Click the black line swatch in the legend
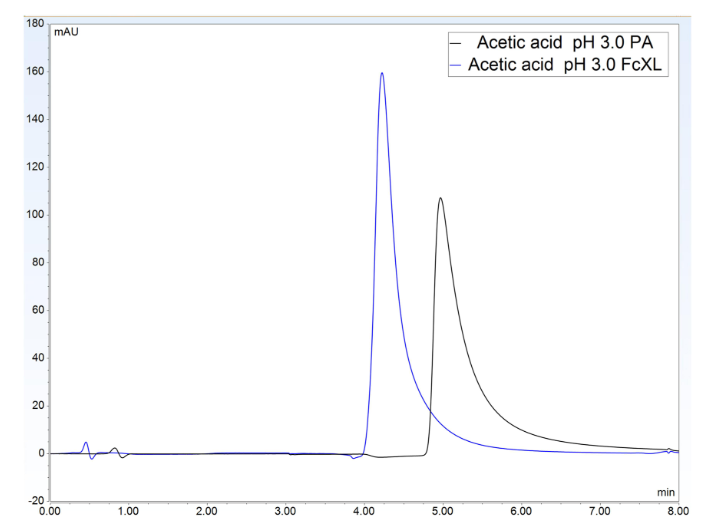 click(459, 43)
